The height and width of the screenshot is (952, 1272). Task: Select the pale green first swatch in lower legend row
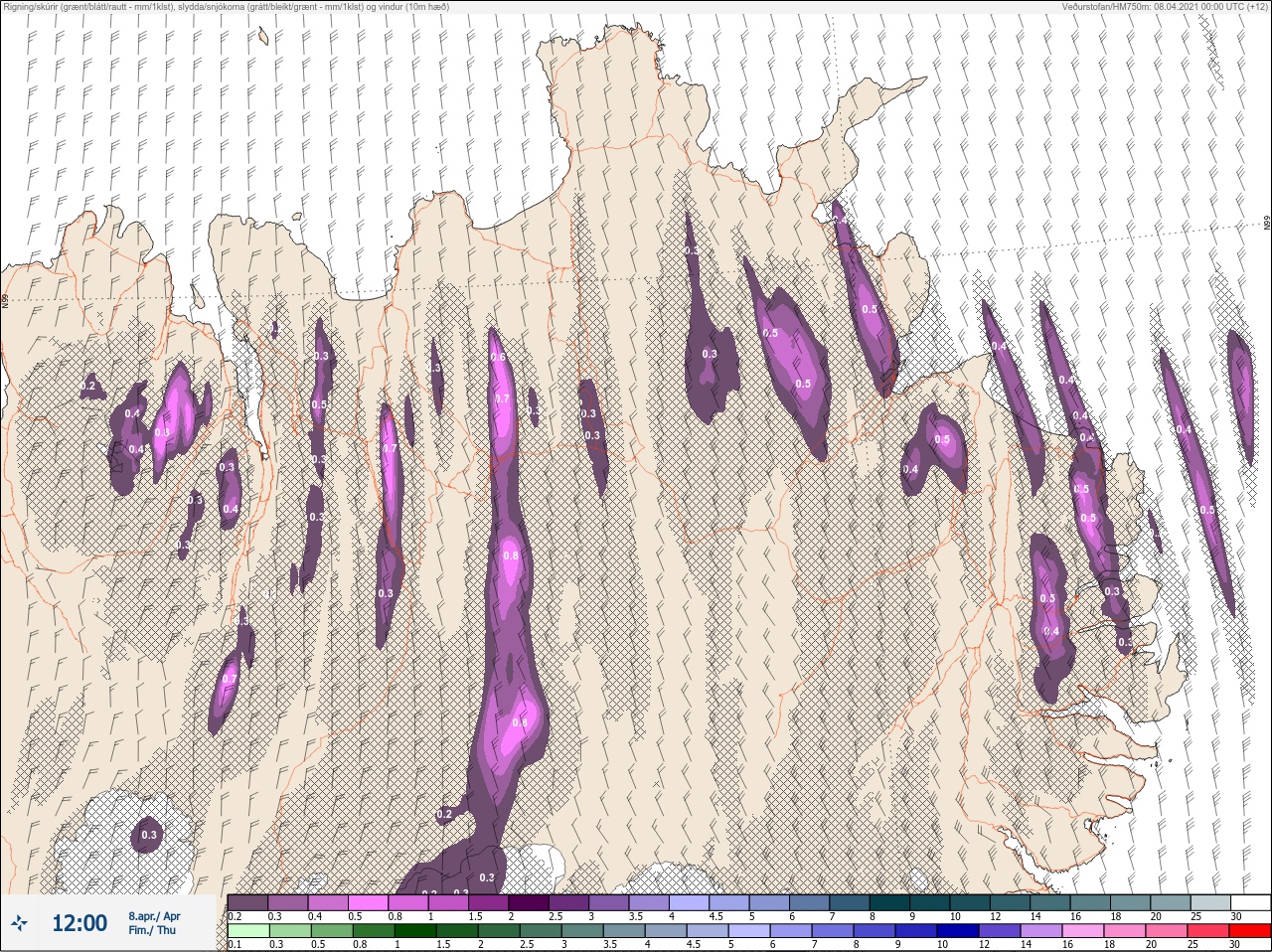tap(247, 931)
